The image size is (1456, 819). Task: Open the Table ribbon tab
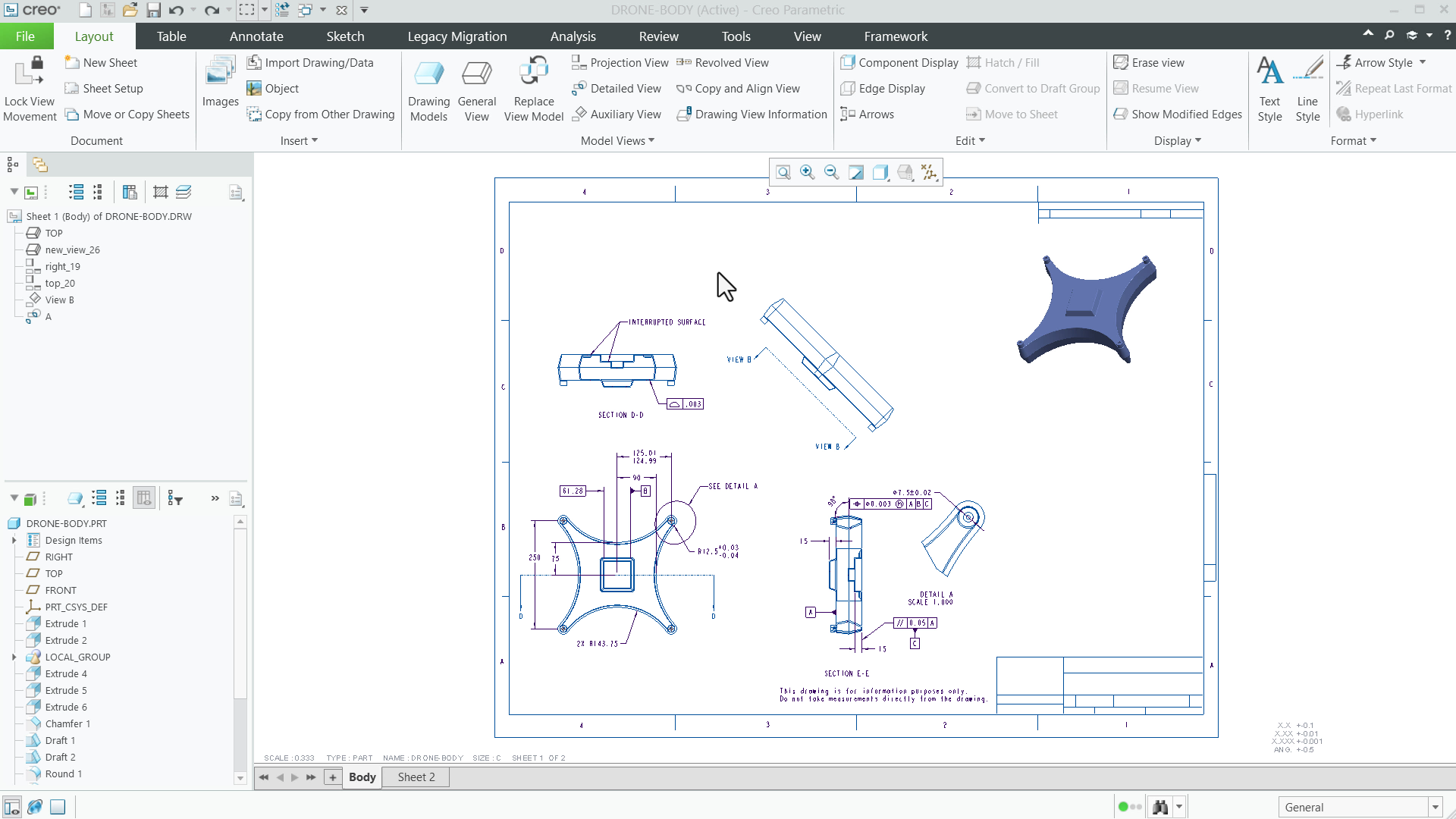tap(171, 36)
